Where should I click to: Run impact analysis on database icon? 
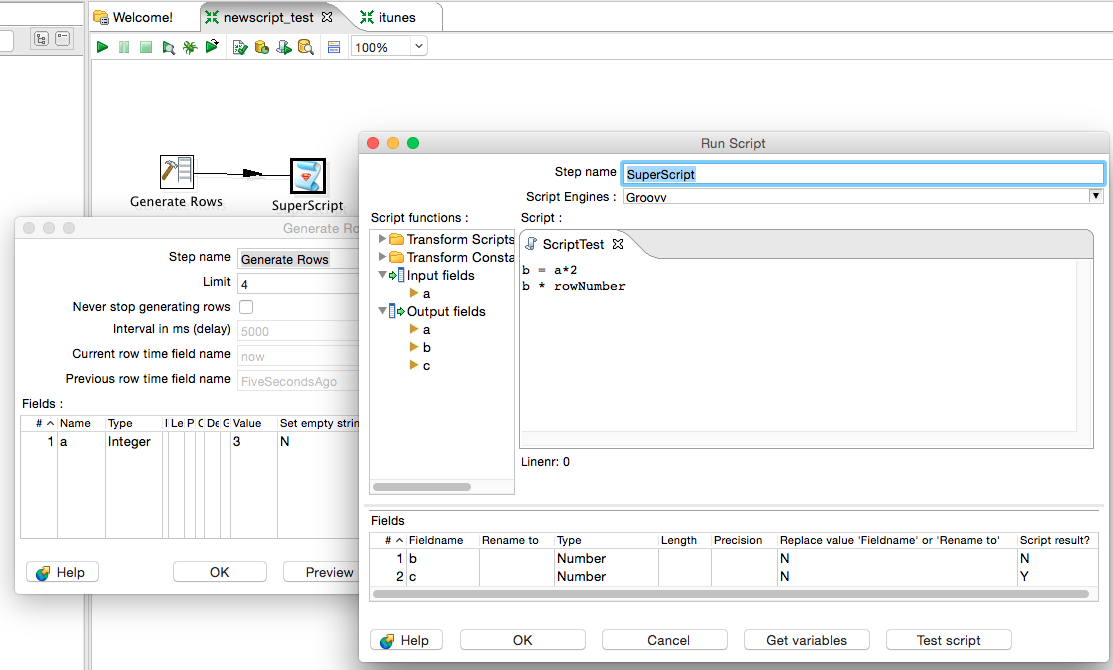point(262,47)
